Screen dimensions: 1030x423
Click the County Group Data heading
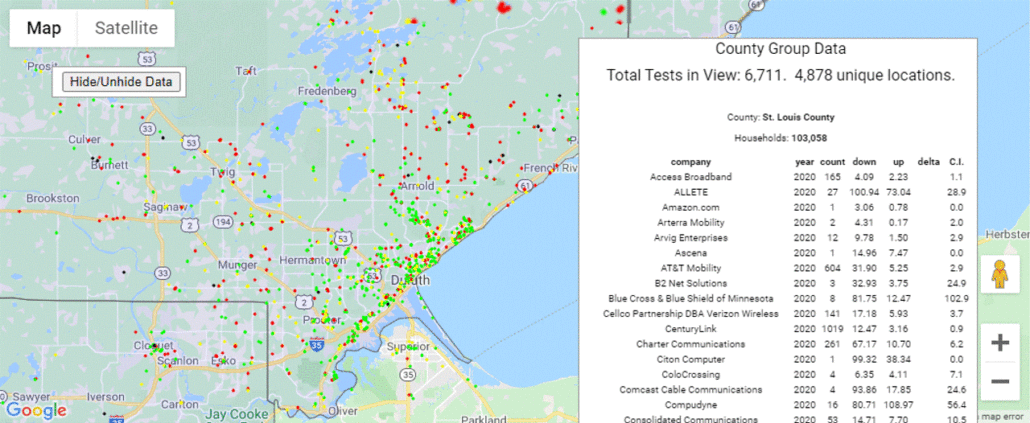pos(780,49)
